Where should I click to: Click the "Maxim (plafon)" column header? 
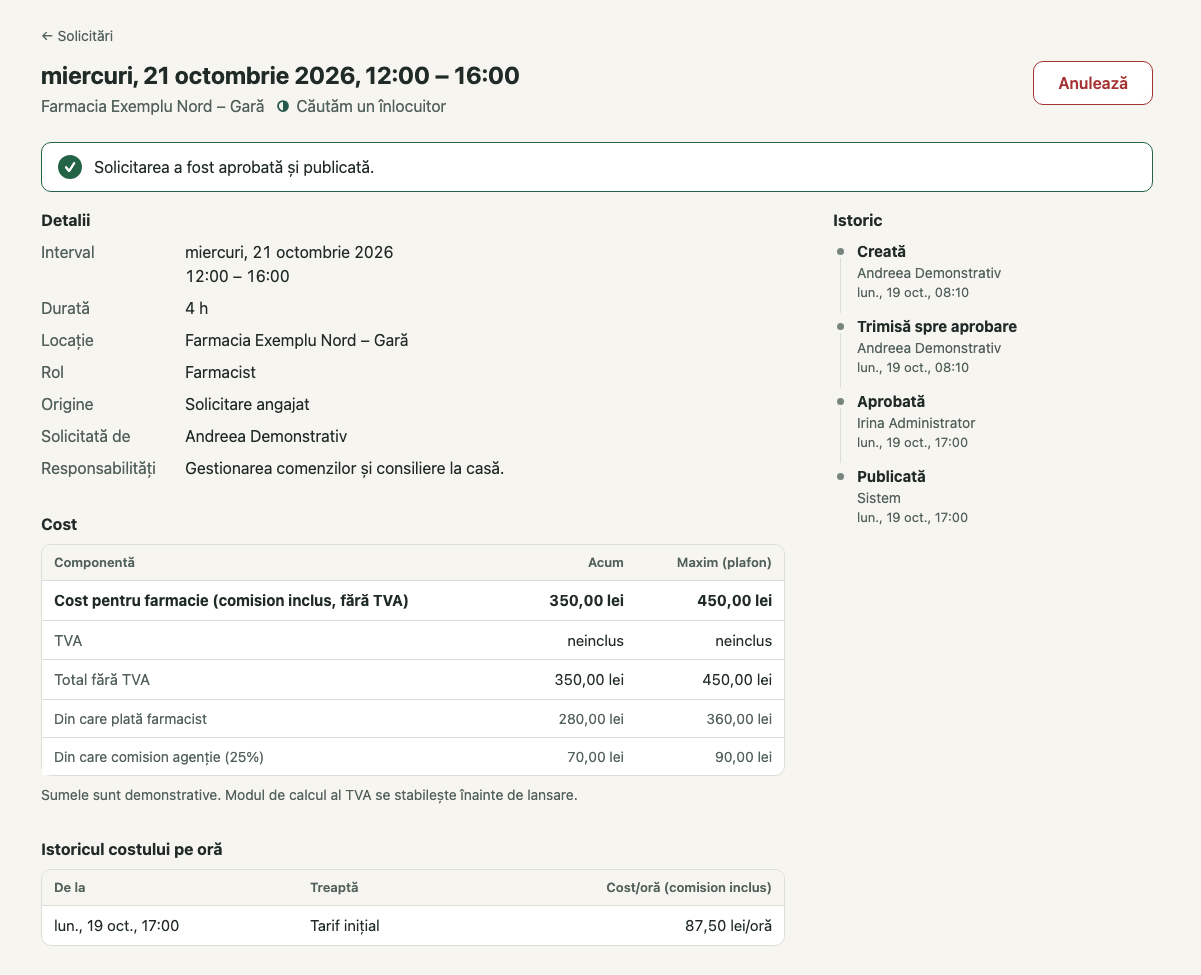[724, 563]
